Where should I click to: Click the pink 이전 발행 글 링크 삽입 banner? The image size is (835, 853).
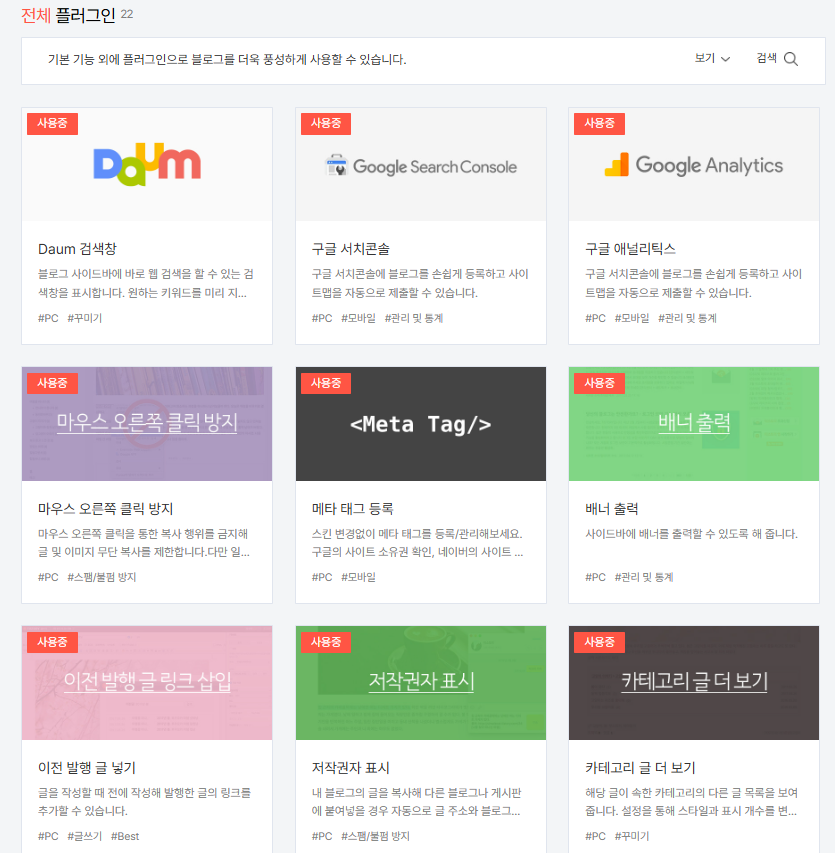point(147,683)
